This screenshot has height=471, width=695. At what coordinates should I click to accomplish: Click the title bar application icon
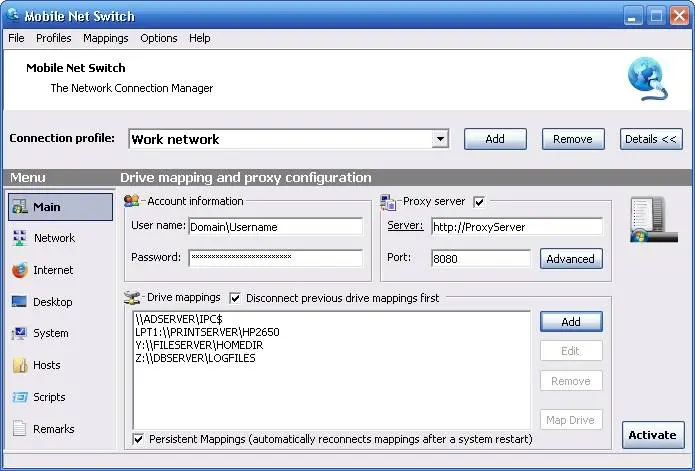coord(13,15)
